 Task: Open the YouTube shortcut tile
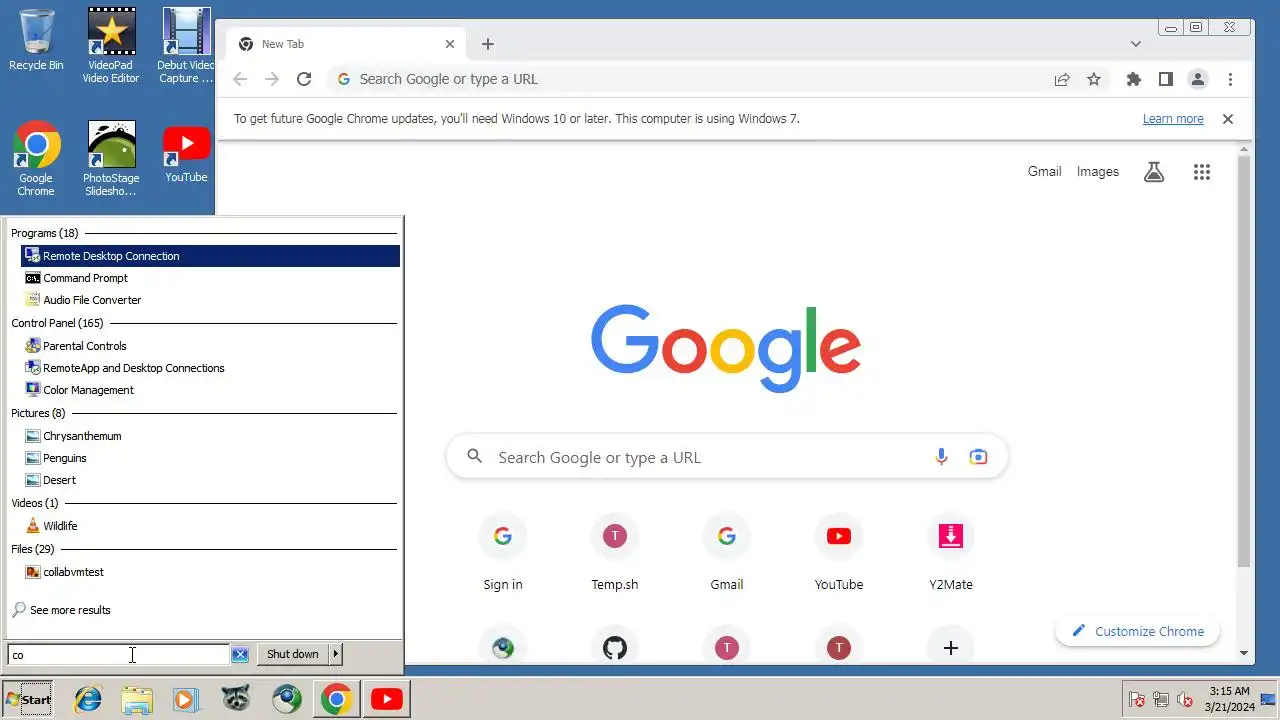click(839, 553)
